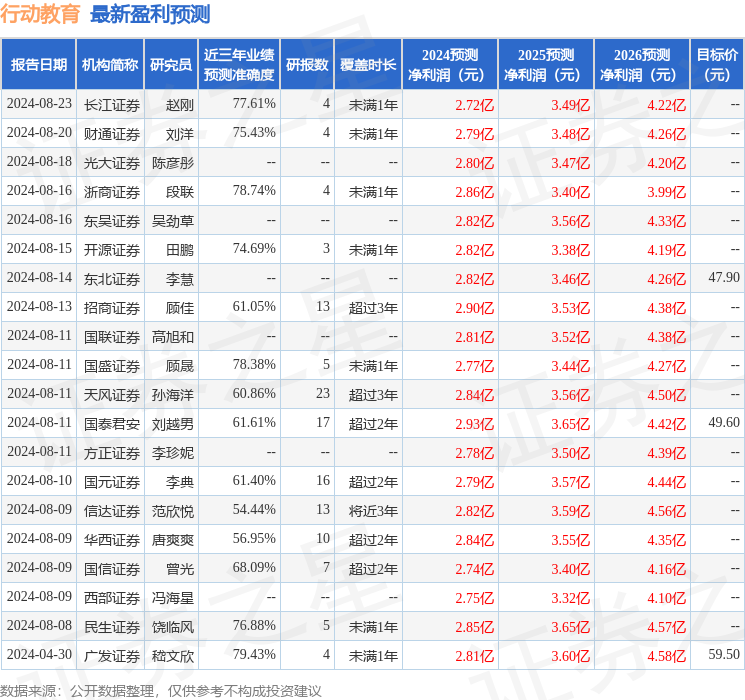This screenshot has height=700, width=745.
Task: Click 东吴证券 institution cell
Action: click(112, 221)
